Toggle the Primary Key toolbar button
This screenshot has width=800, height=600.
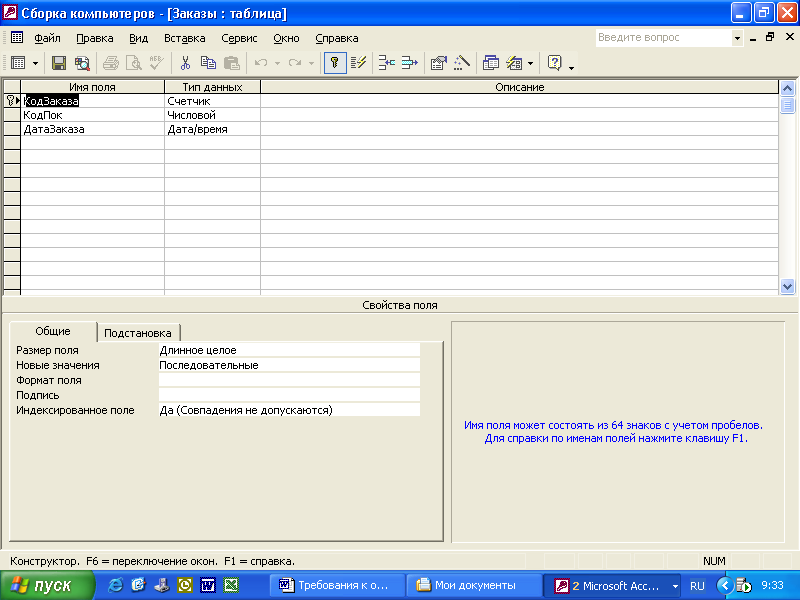335,63
